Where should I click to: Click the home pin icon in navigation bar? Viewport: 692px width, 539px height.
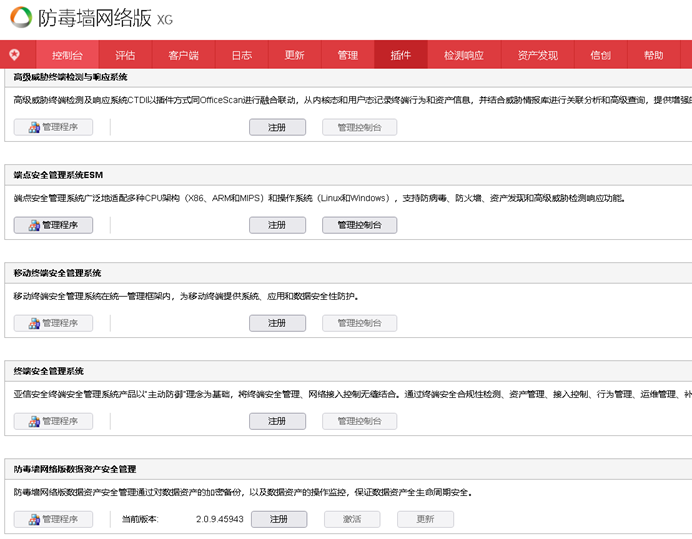15,55
